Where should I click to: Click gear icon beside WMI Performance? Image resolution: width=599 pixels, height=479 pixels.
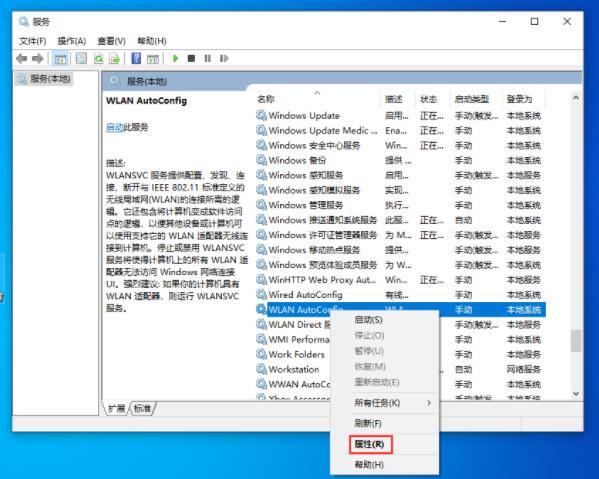(261, 339)
